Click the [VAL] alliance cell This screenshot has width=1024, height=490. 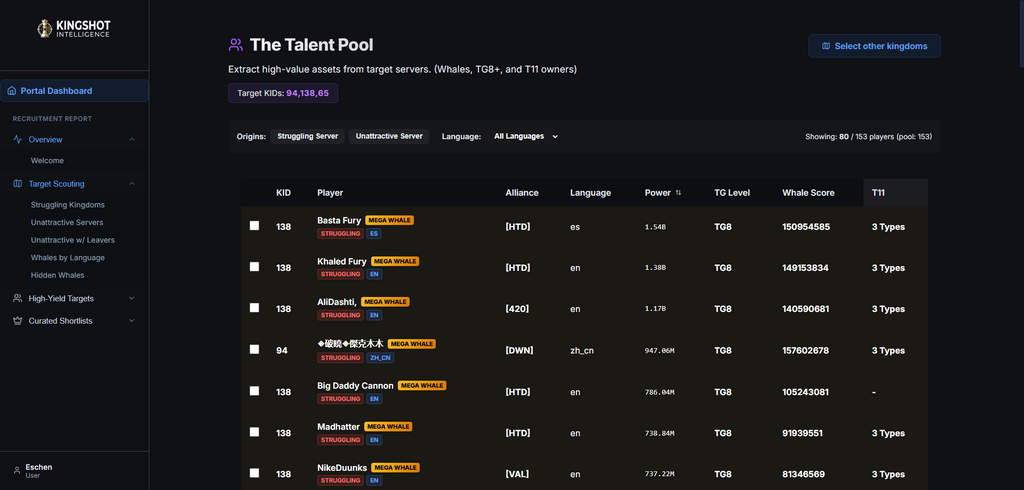click(517, 474)
